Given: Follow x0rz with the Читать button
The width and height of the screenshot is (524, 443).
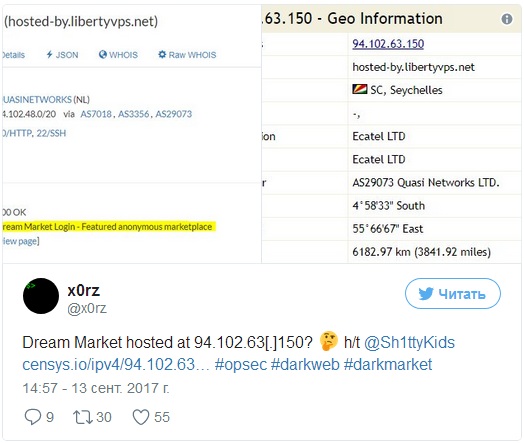Looking at the screenshot, I should 453,294.
